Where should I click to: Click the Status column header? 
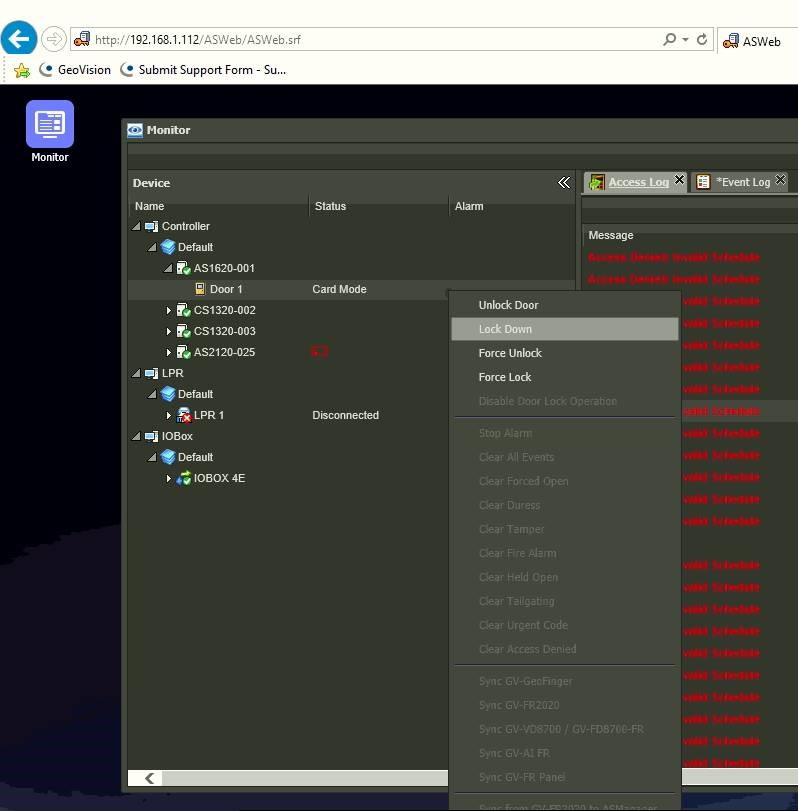pyautogui.click(x=379, y=206)
